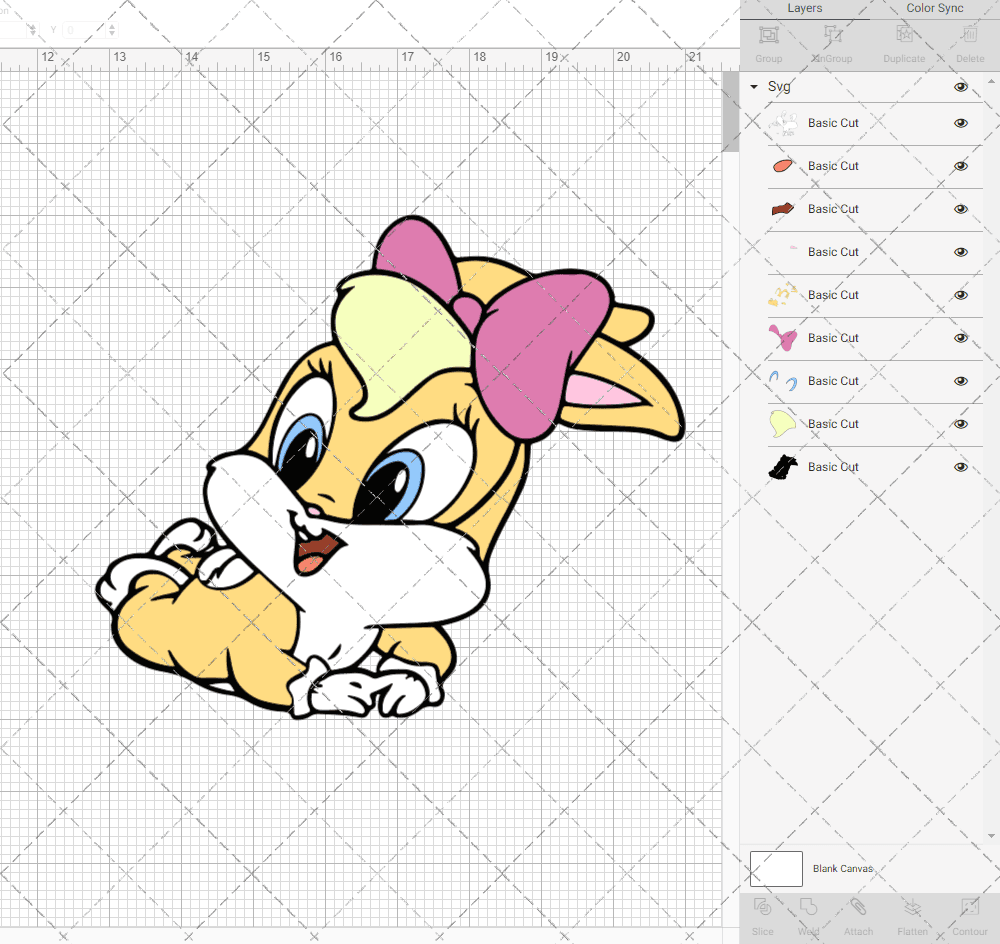Select the pink bow layer thumbnail
The width and height of the screenshot is (1000, 944).
coord(783,337)
